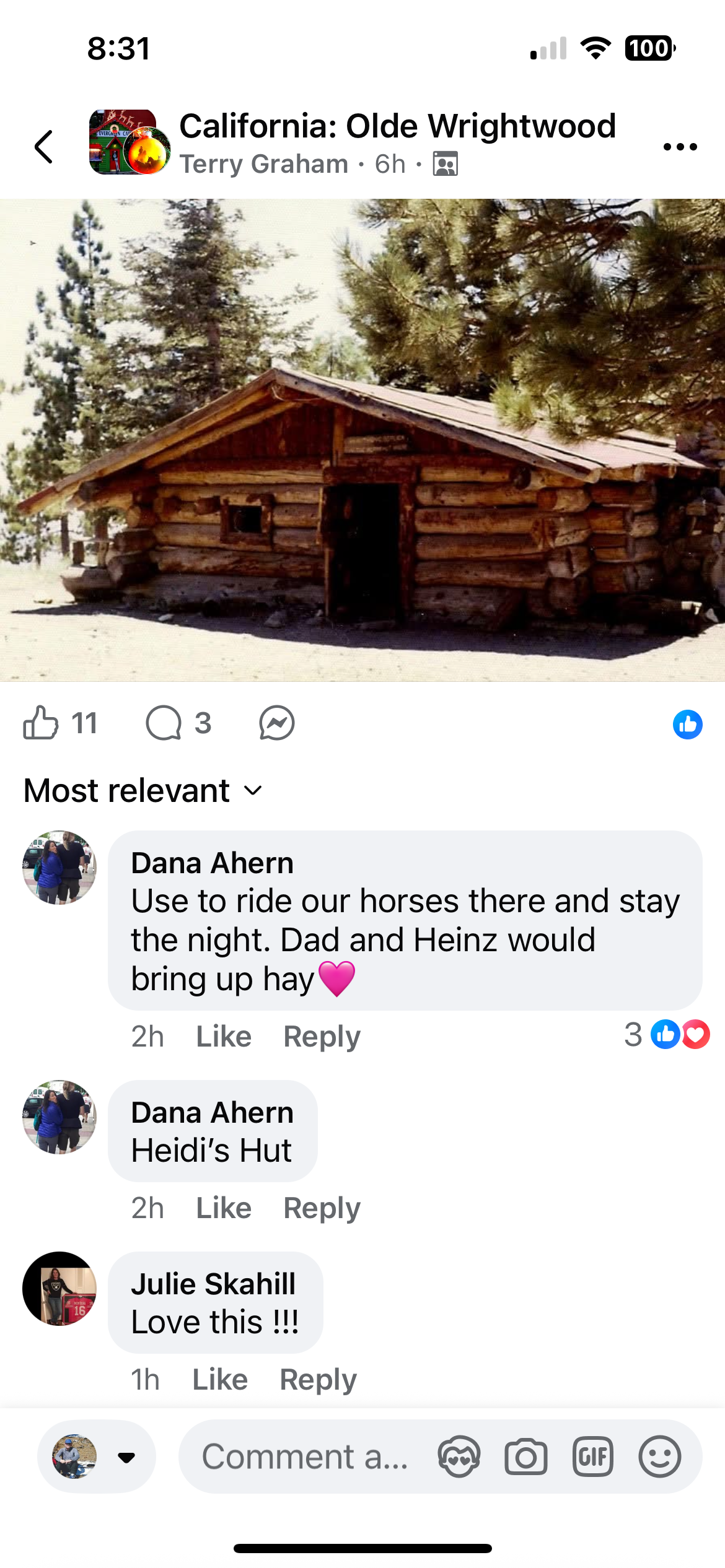This screenshot has height=1568, width=725.
Task: Open California: Olde Wrightwood group page
Action: (x=397, y=126)
